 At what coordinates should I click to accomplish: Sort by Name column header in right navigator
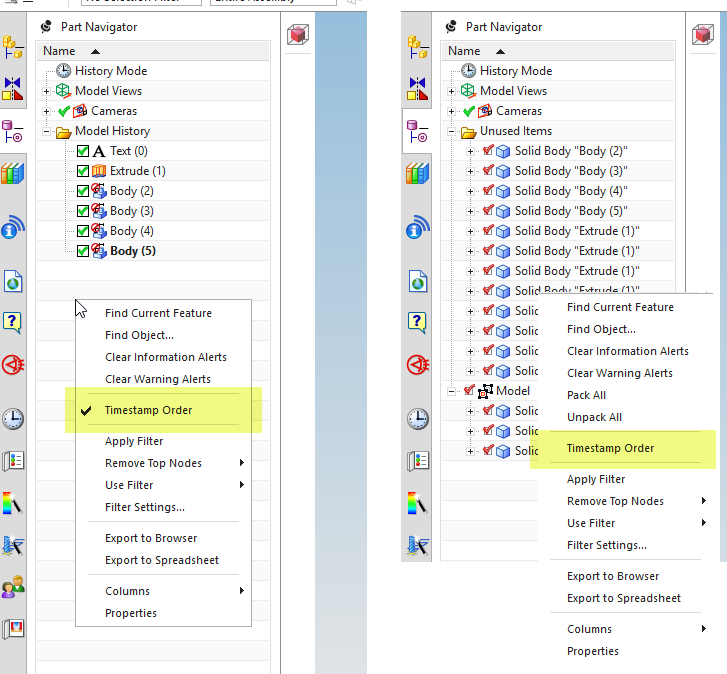pos(558,51)
